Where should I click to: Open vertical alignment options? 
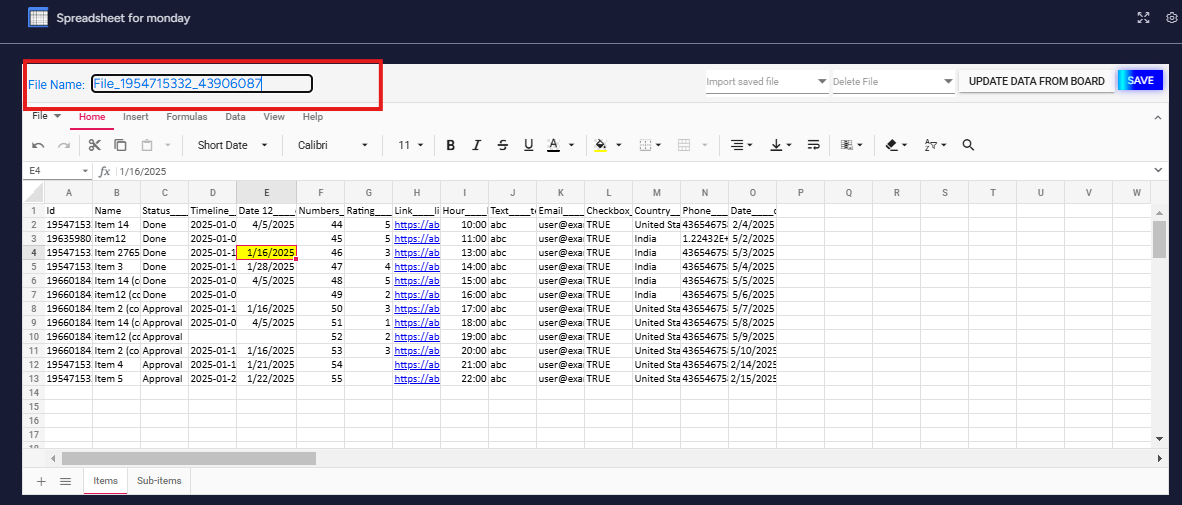click(782, 145)
